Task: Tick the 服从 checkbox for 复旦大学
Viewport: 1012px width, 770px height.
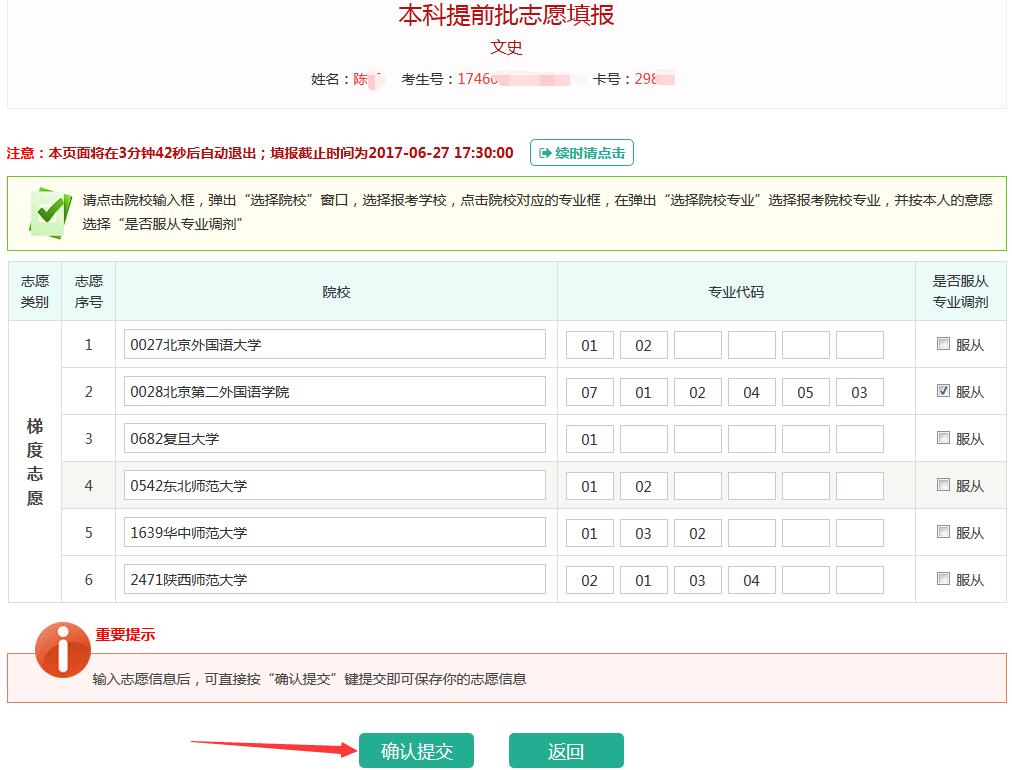Action: tap(943, 438)
